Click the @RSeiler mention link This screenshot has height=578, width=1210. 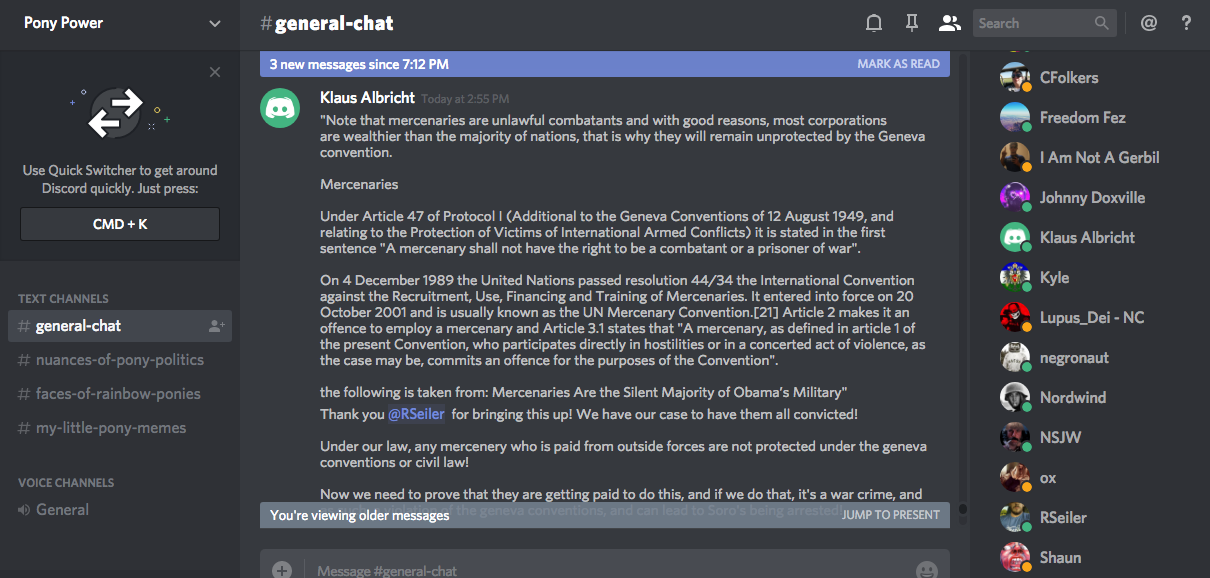pos(415,414)
